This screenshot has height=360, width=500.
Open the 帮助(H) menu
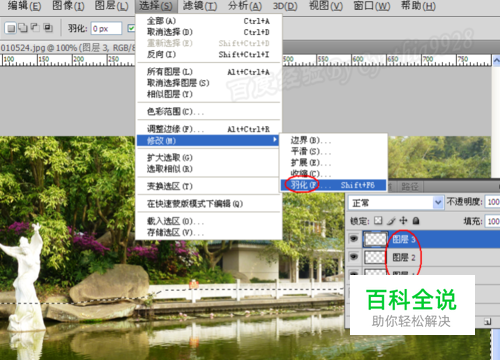418,6
